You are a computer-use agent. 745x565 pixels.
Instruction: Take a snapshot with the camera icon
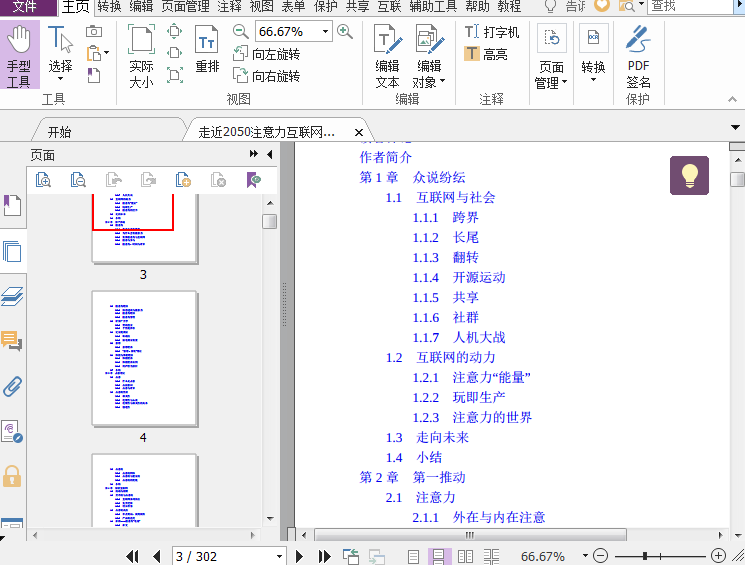[x=94, y=31]
